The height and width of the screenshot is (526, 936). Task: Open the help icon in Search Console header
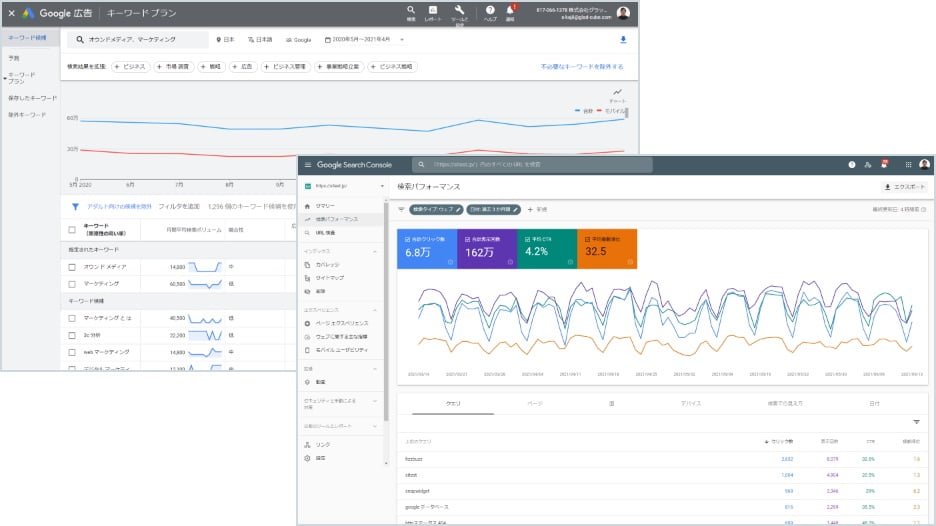click(x=852, y=165)
